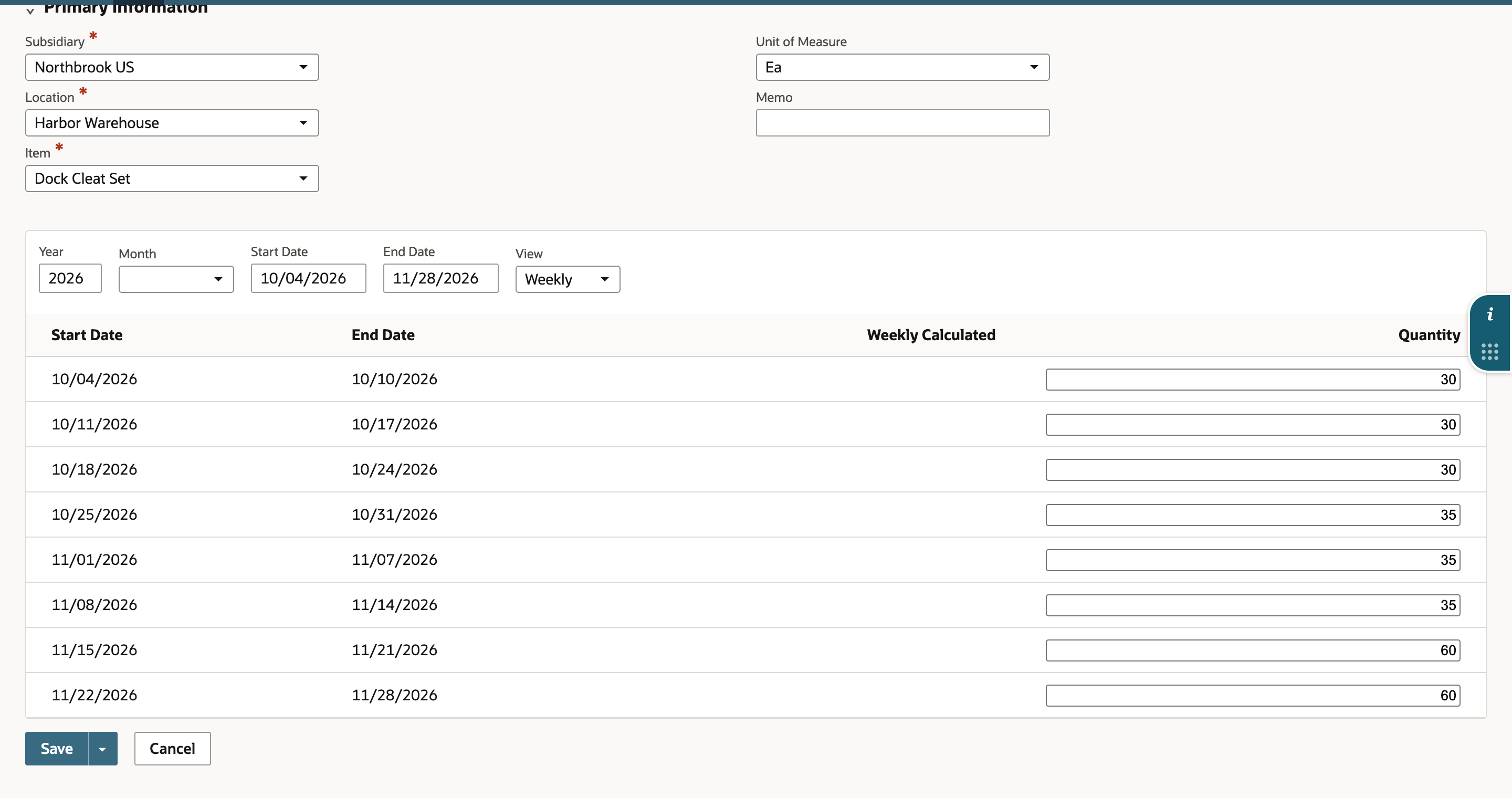Viewport: 1512px width, 798px height.
Task: Click the End Date field 11/28/2026
Action: tap(440, 278)
